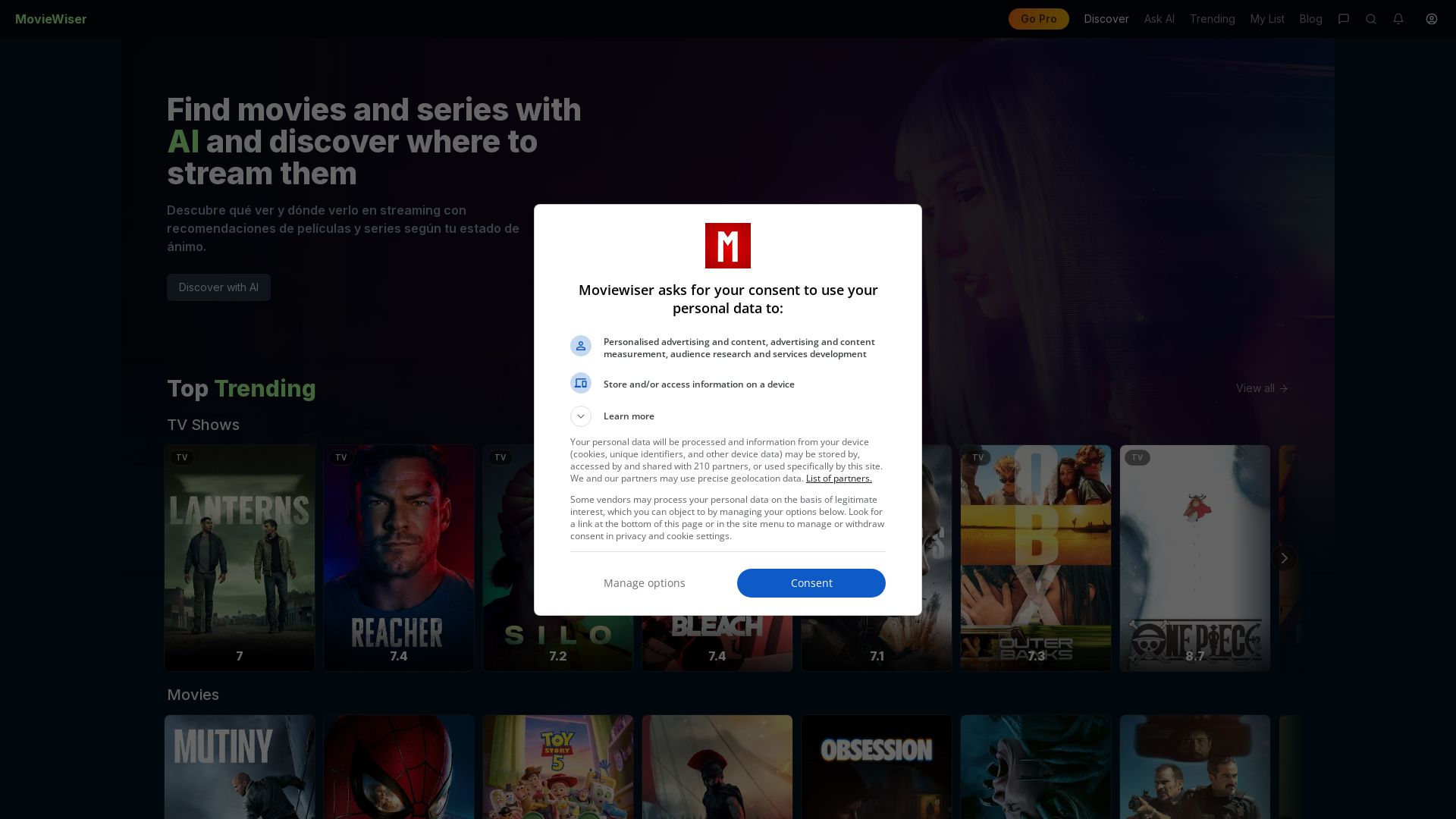This screenshot has width=1456, height=819.
Task: Open the Reacher TV show poster
Action: [399, 558]
